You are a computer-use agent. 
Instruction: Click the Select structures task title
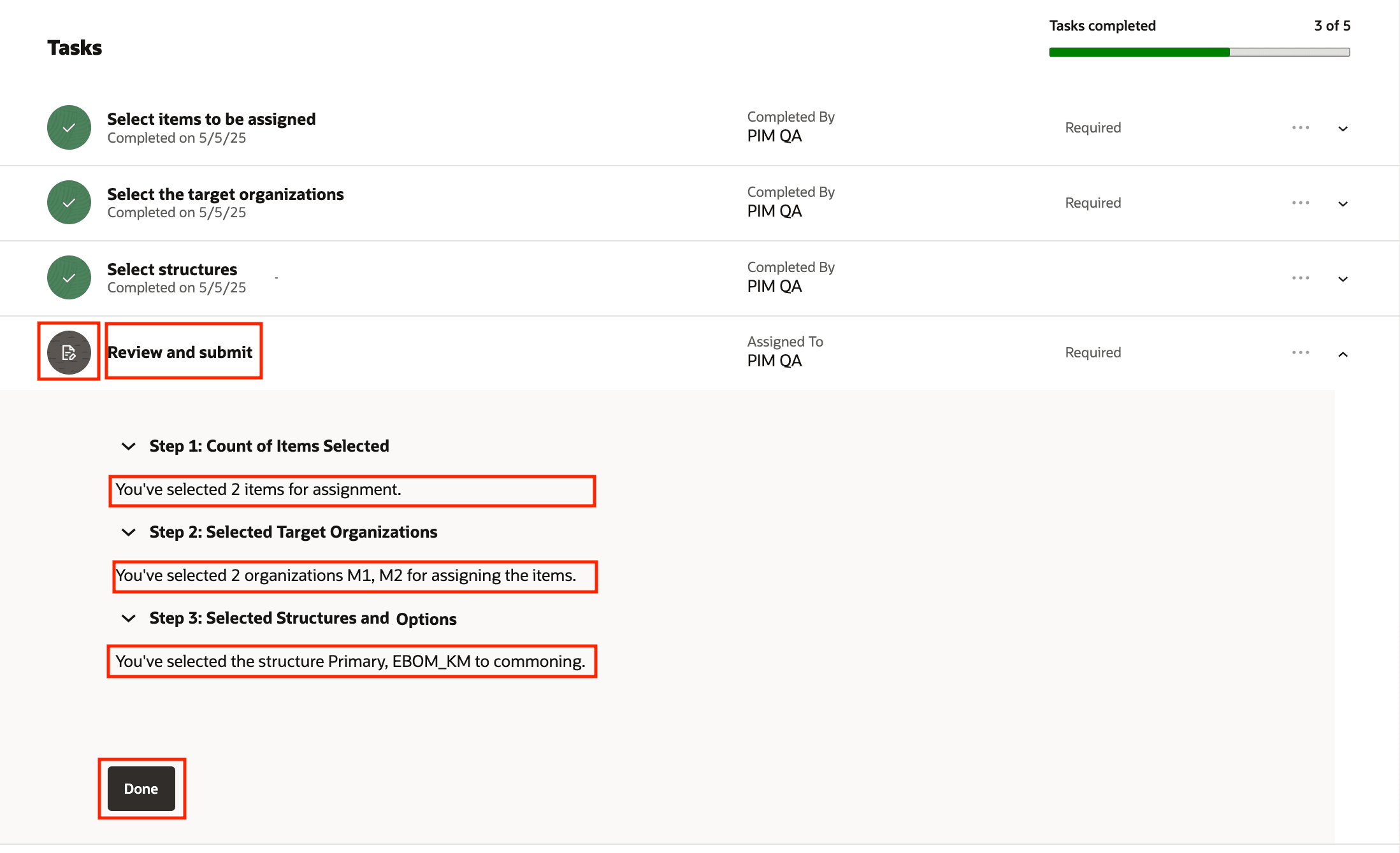(x=172, y=269)
